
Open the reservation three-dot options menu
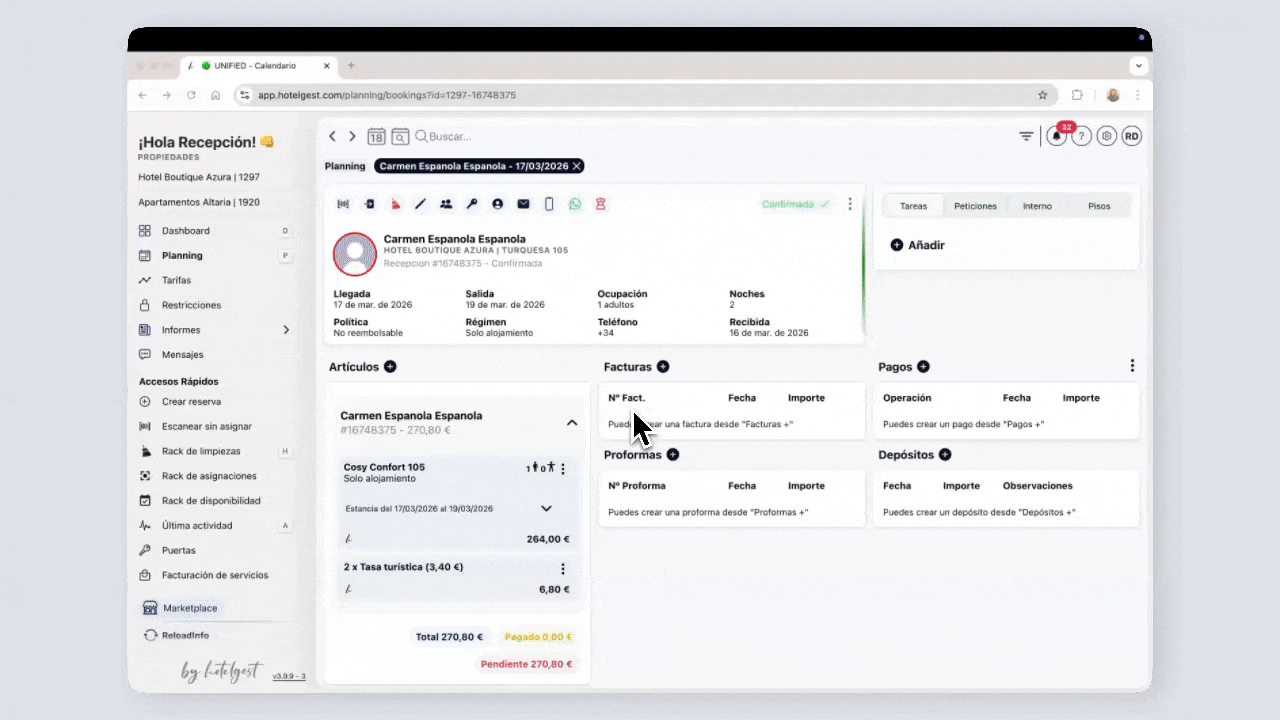[850, 204]
